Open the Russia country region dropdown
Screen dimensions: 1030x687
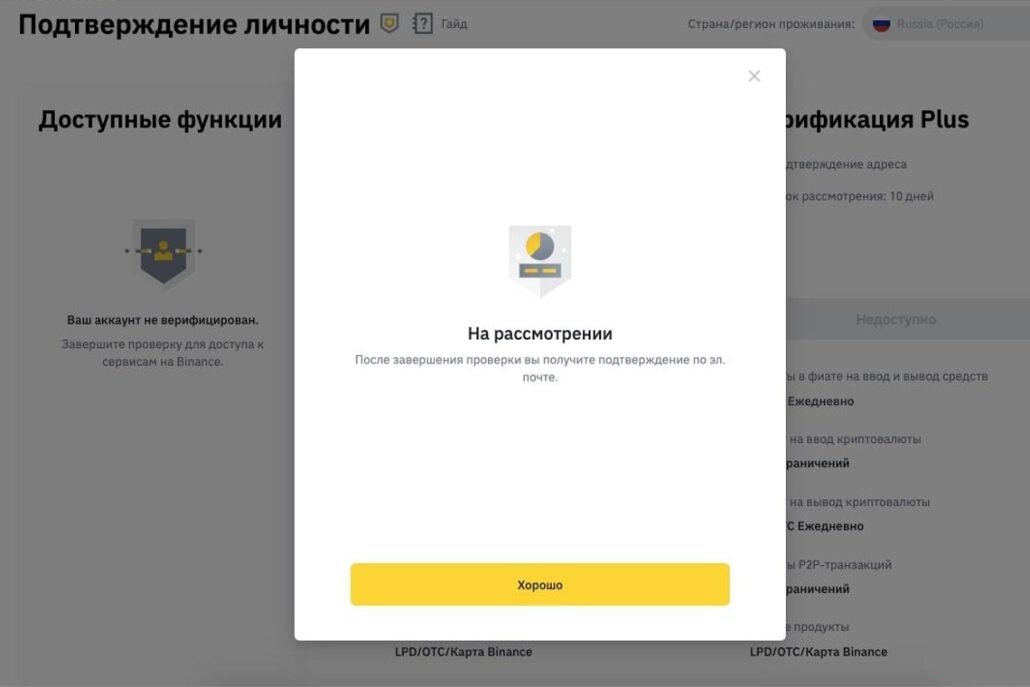click(946, 24)
